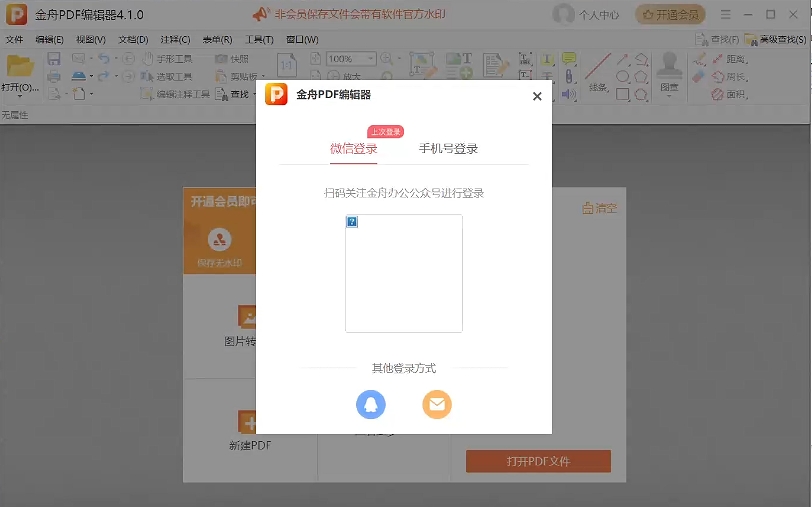Screen dimensions: 812x507
Task: Expand dropdown beside new document icon
Action: 91,94
